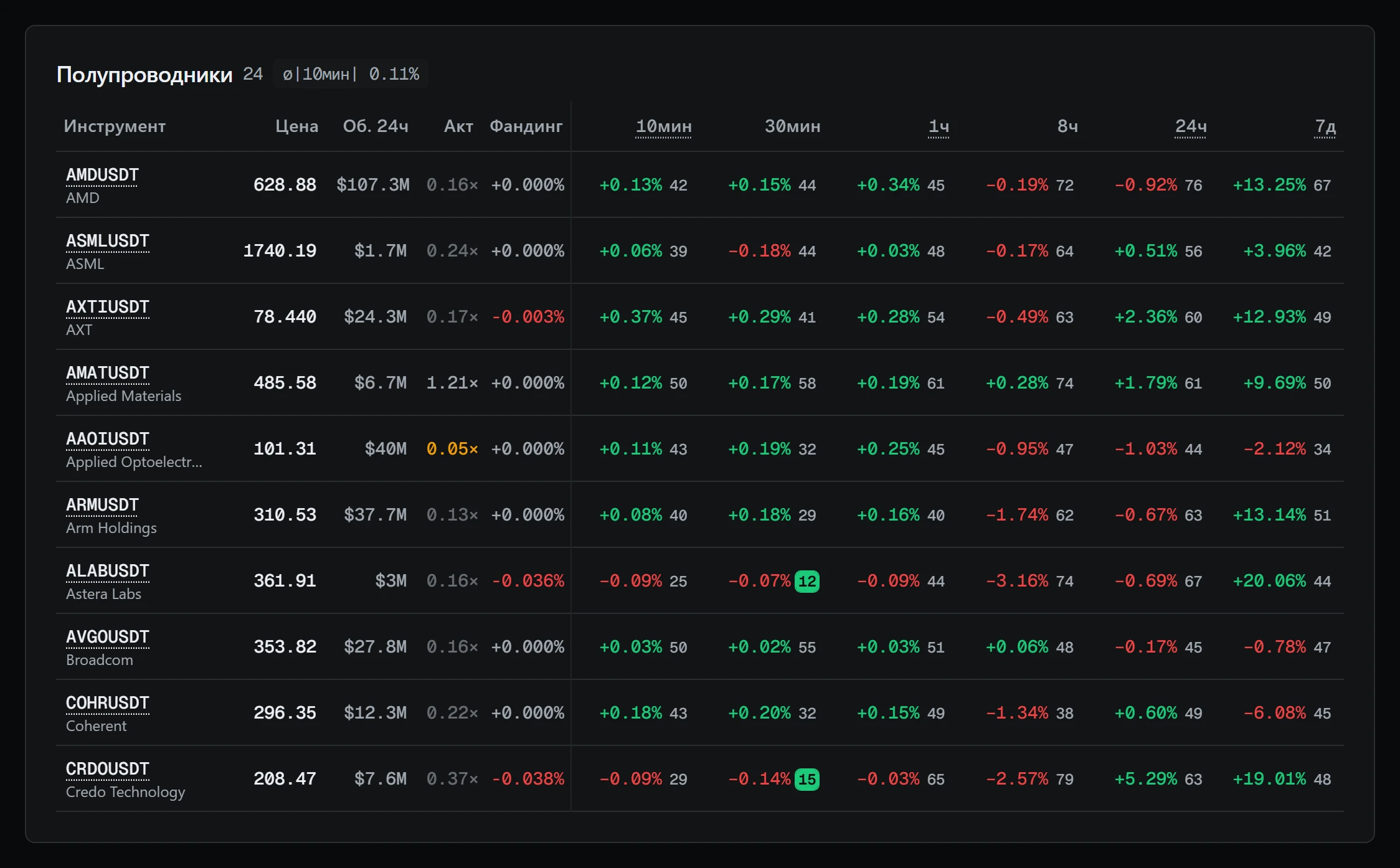1400x868 pixels.
Task: Click the orange 0.05× activity value
Action: point(452,449)
